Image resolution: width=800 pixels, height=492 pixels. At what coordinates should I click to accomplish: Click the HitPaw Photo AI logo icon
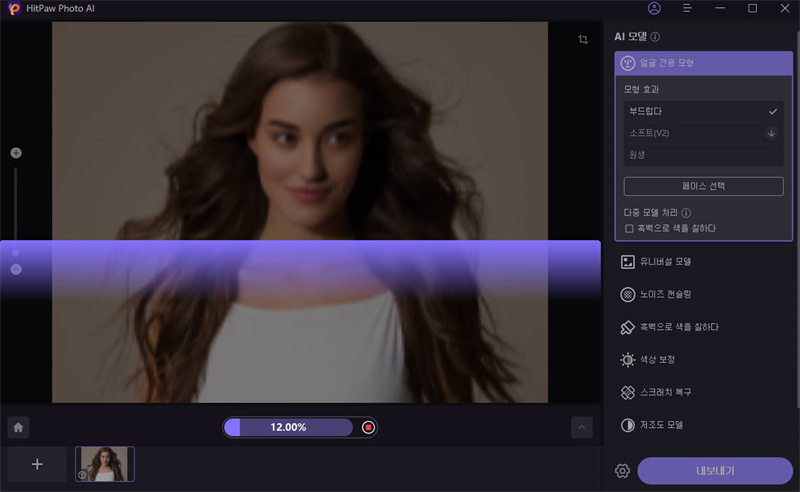pos(14,8)
